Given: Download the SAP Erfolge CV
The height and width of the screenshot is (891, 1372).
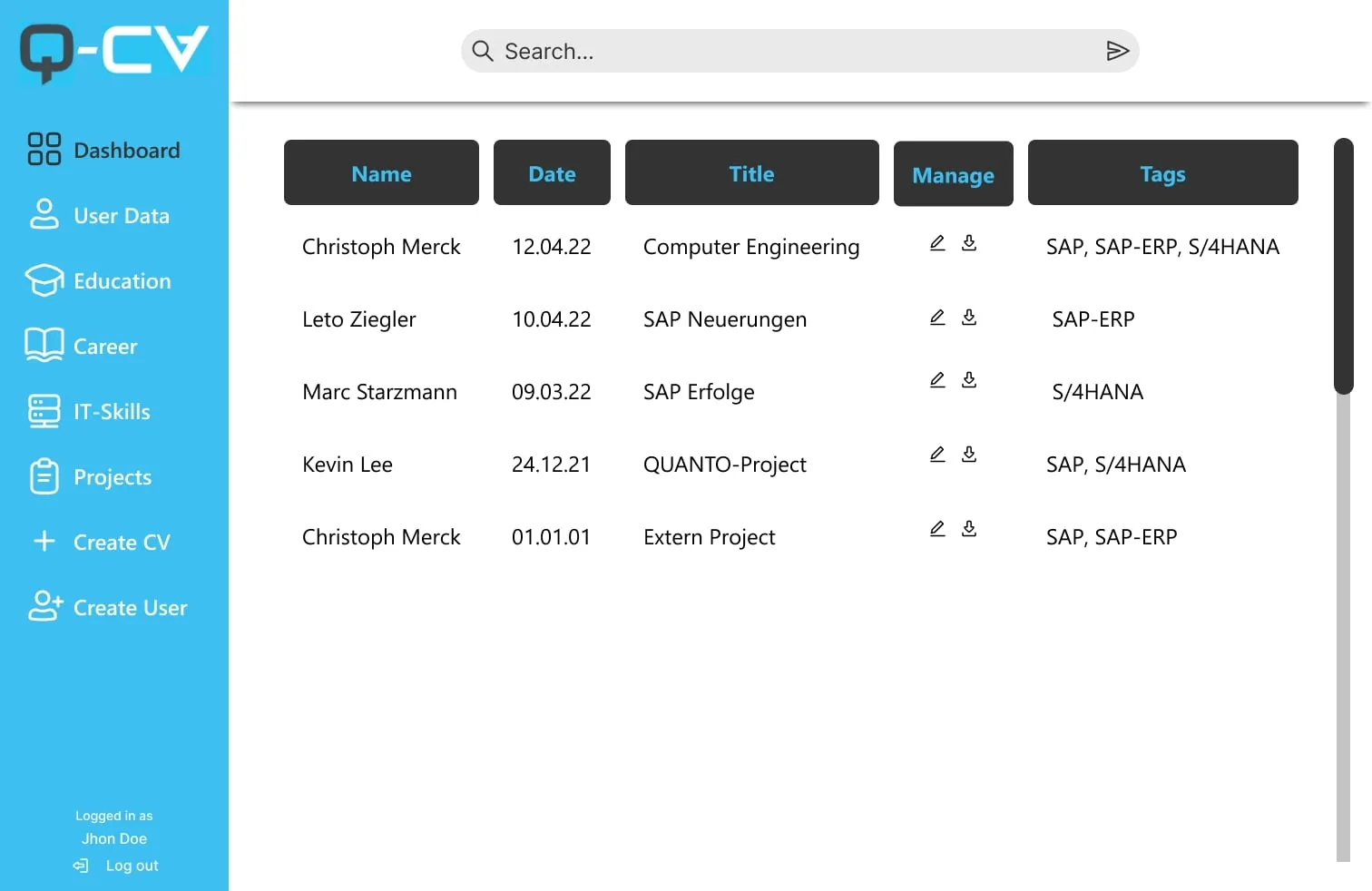Looking at the screenshot, I should 969,380.
